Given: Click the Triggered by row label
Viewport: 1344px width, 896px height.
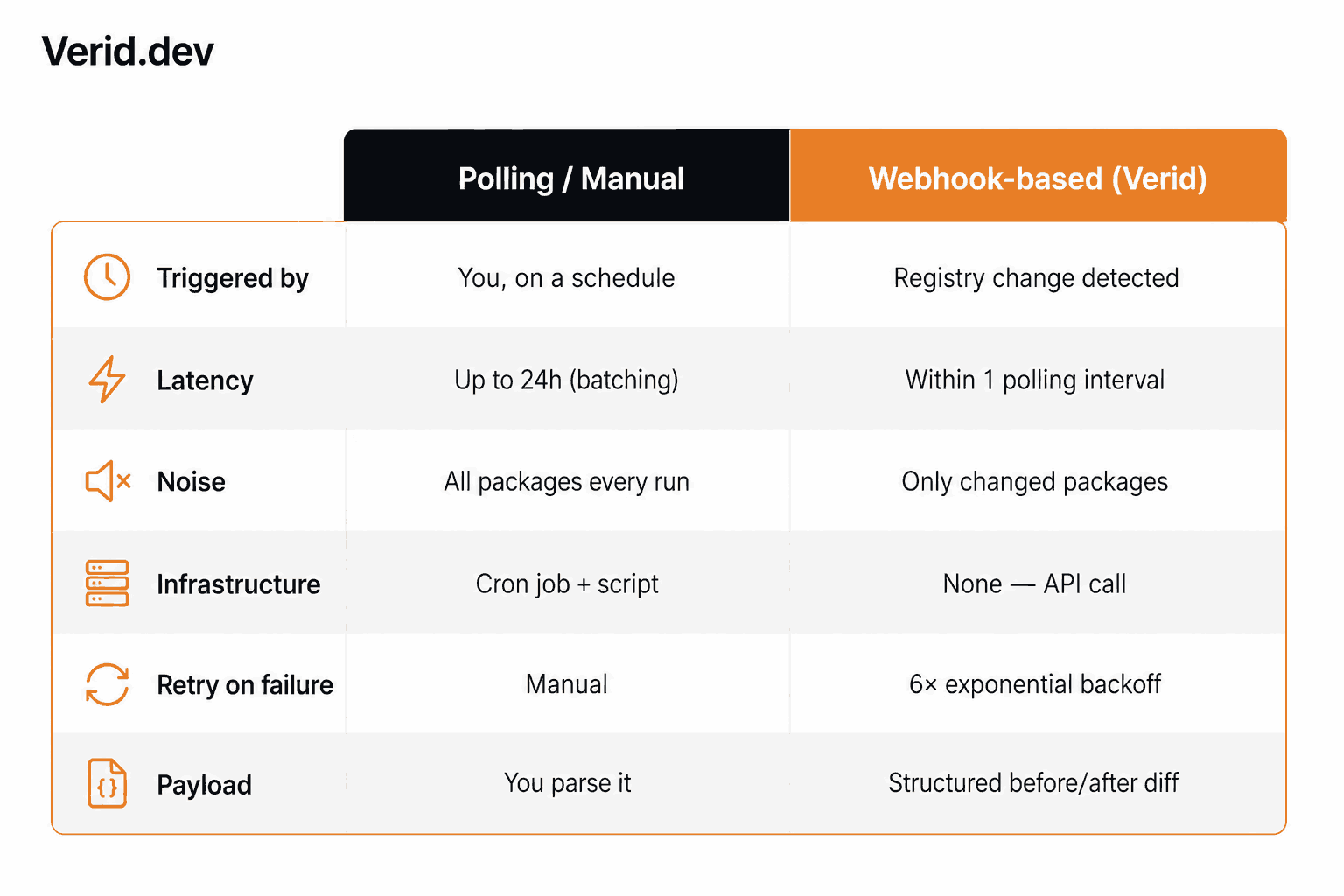Looking at the screenshot, I should coord(233,278).
